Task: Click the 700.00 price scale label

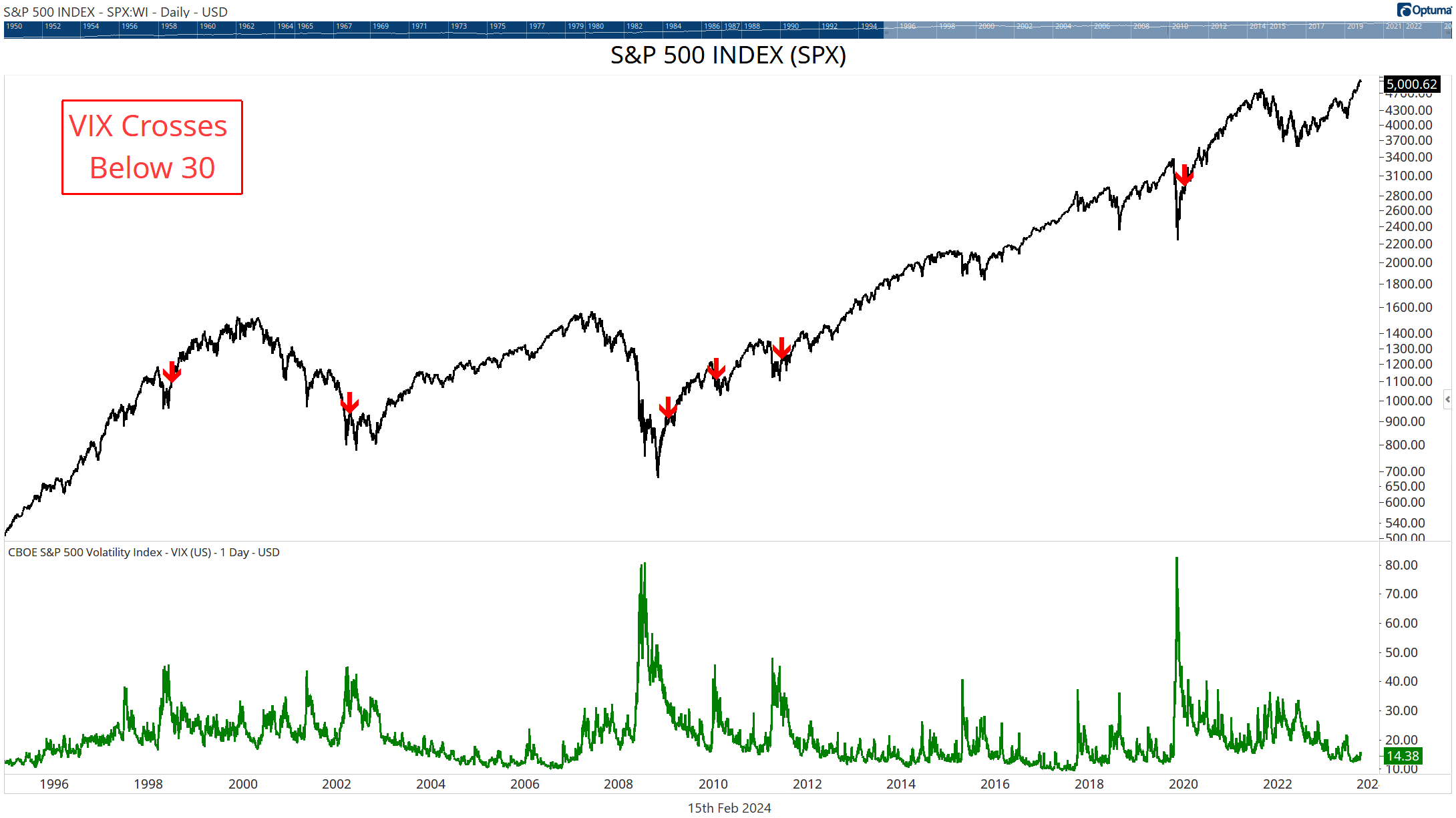Action: pyautogui.click(x=1405, y=471)
